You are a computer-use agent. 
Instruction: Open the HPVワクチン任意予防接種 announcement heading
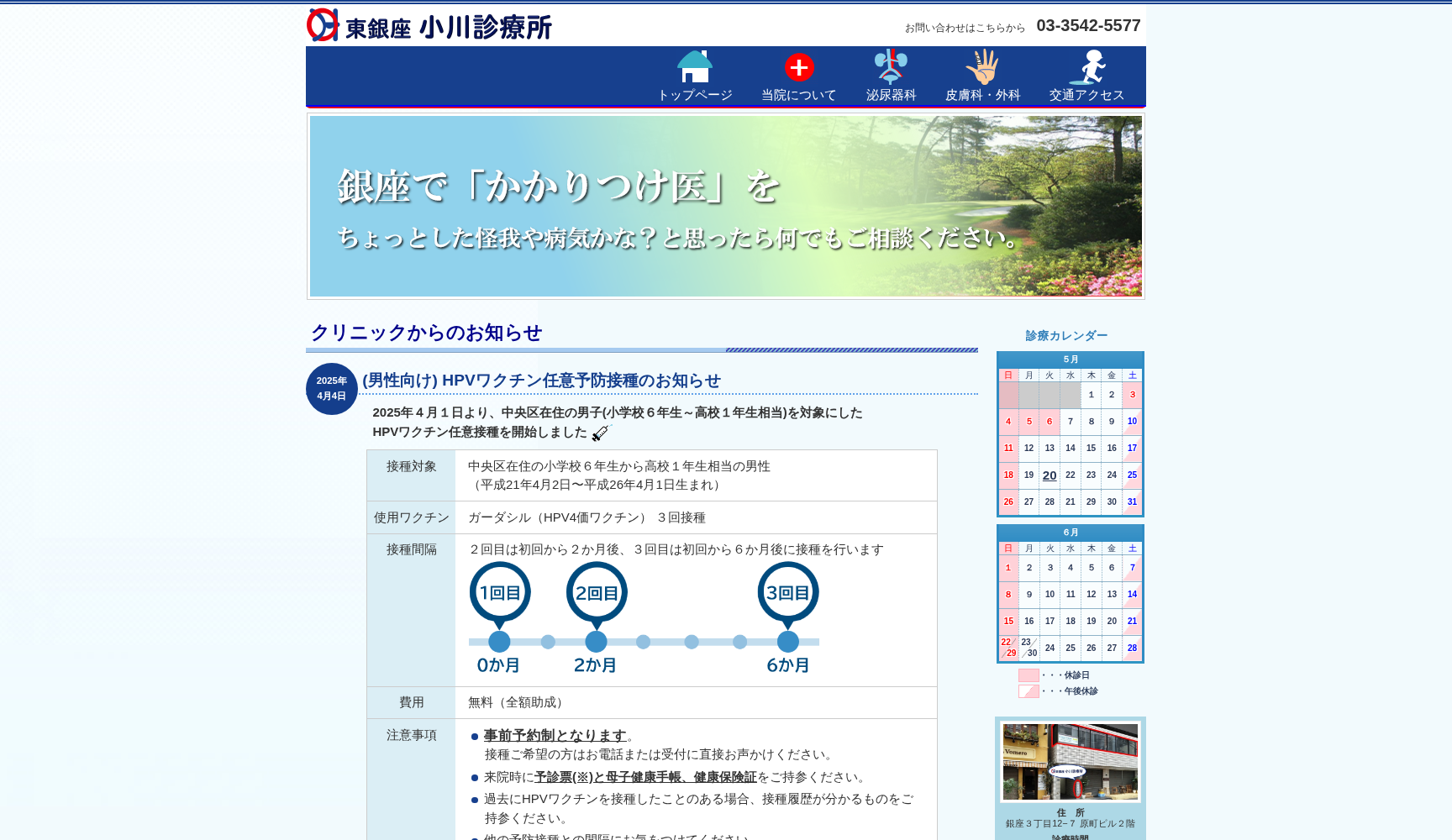click(x=540, y=381)
